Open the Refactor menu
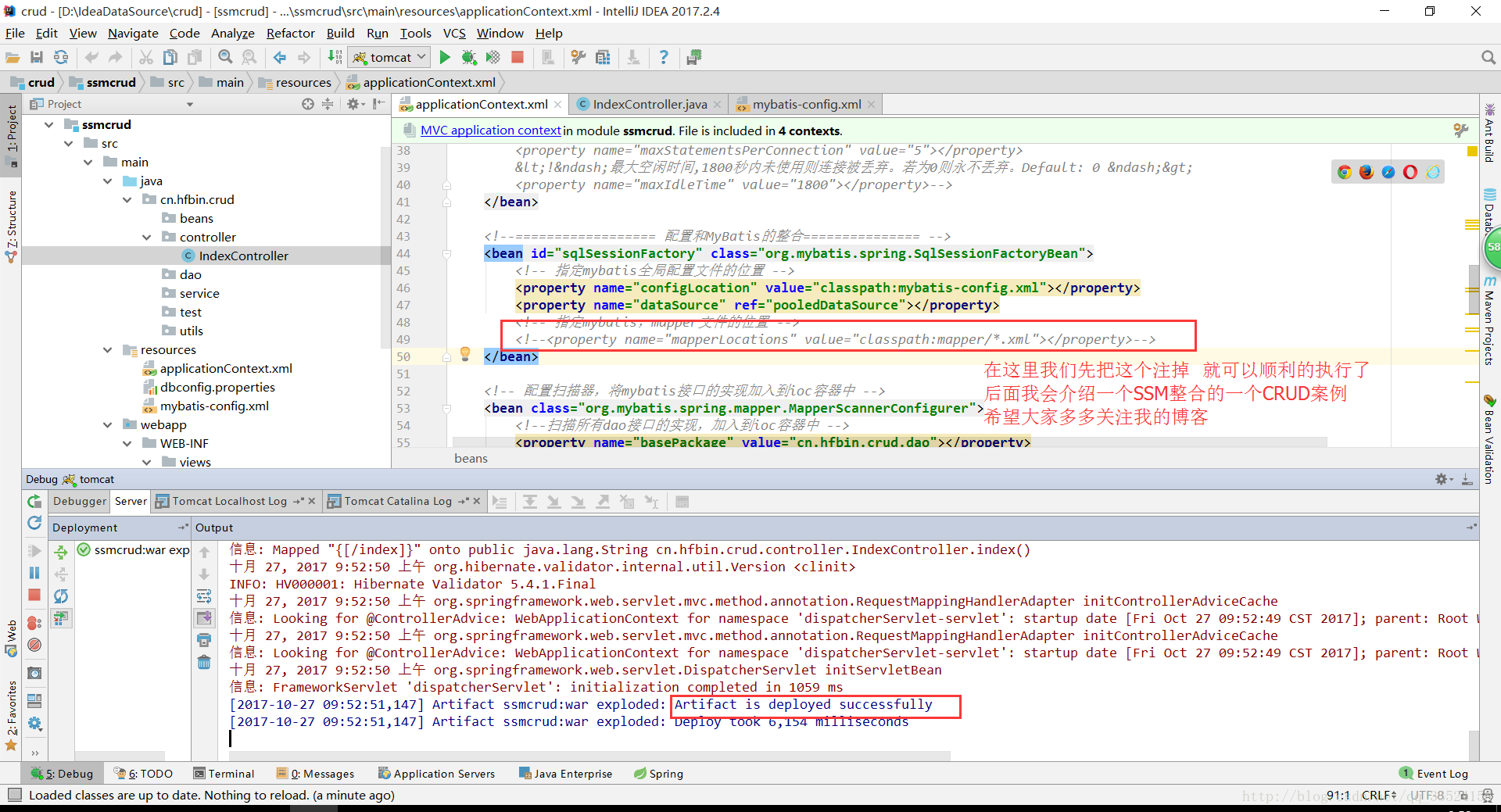Screen dimensions: 1501x812 click(290, 33)
